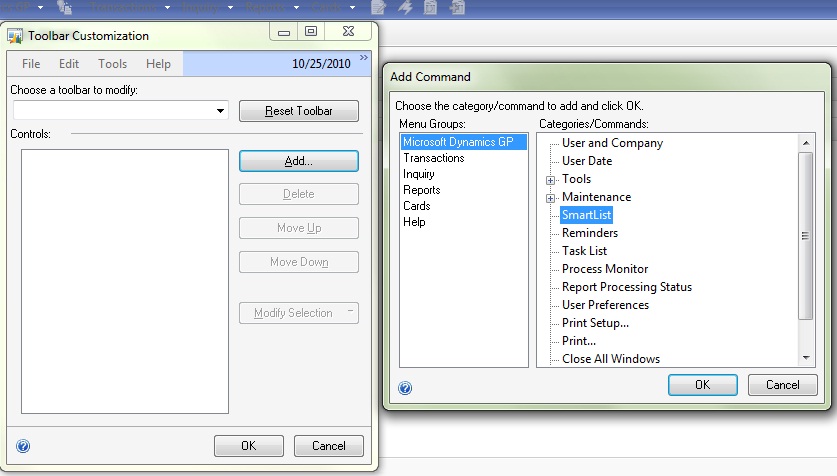This screenshot has width=837, height=476.
Task: Click the scroll up arrow in Categories/Commands
Action: (806, 143)
